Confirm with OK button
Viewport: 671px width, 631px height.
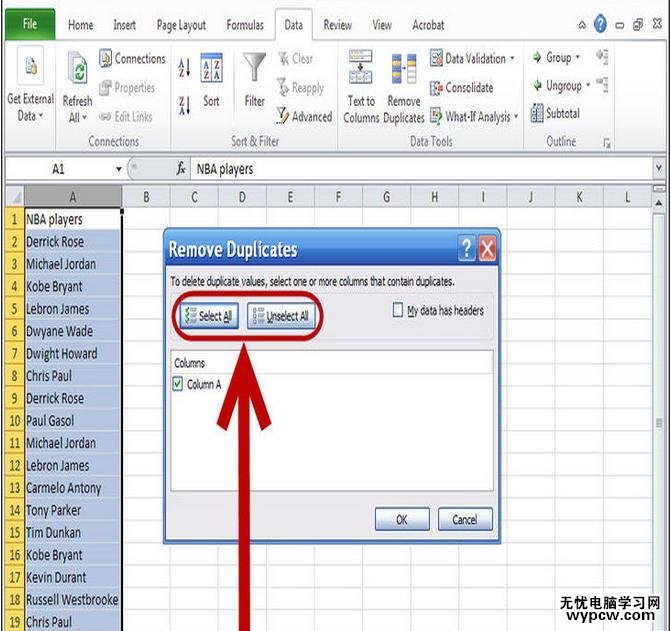(x=402, y=519)
